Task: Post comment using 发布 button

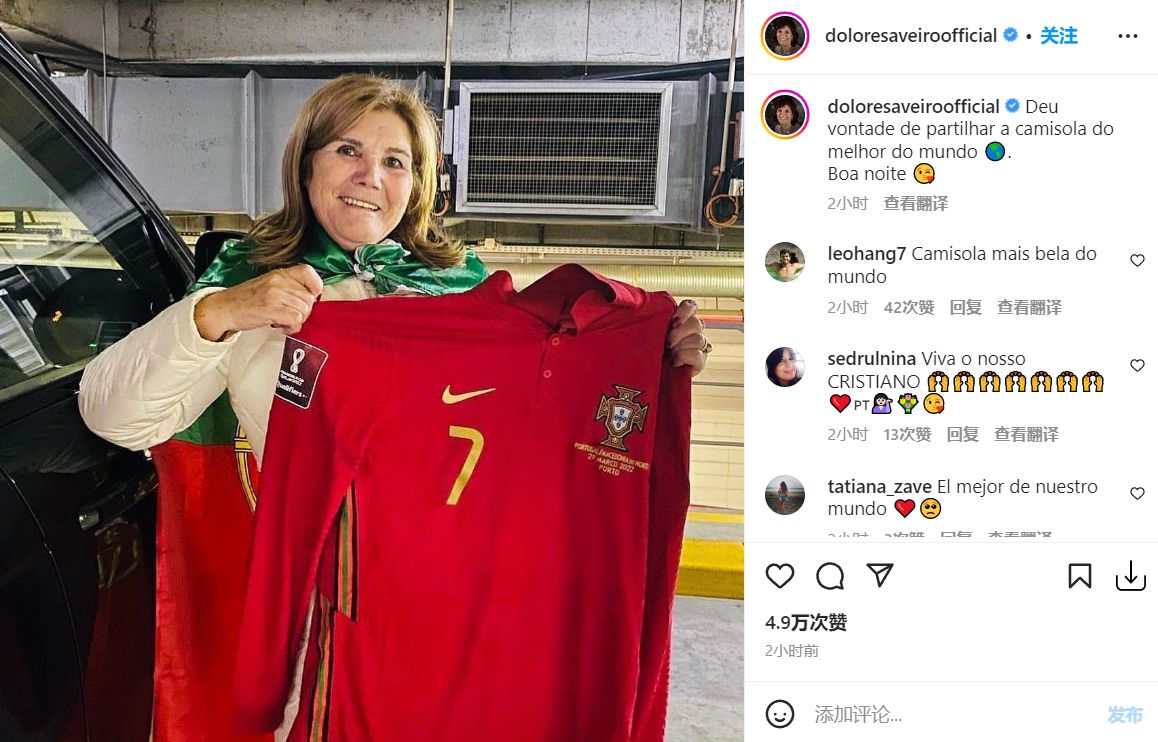Action: click(1125, 714)
